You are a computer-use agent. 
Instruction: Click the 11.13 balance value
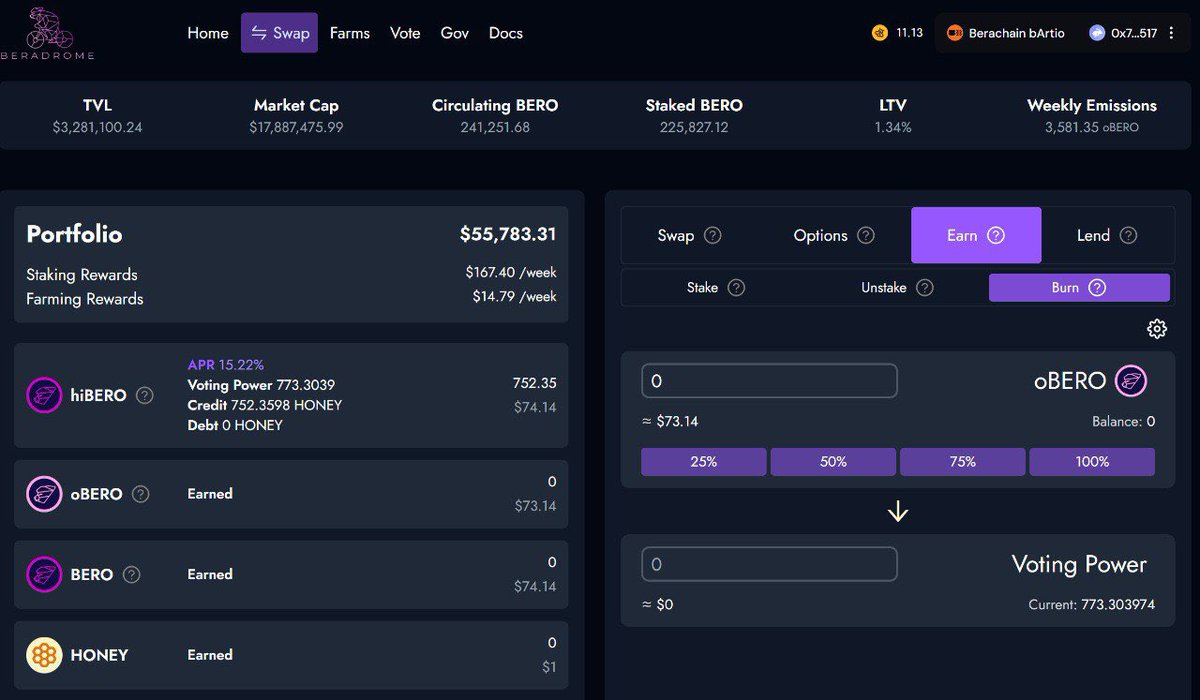[909, 33]
